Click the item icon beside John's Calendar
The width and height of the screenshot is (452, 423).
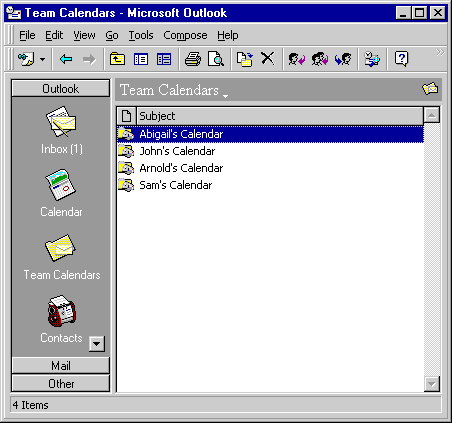[126, 151]
